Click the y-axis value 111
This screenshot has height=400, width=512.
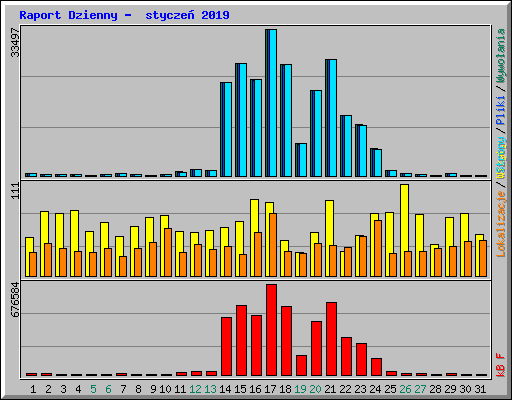click(x=15, y=191)
